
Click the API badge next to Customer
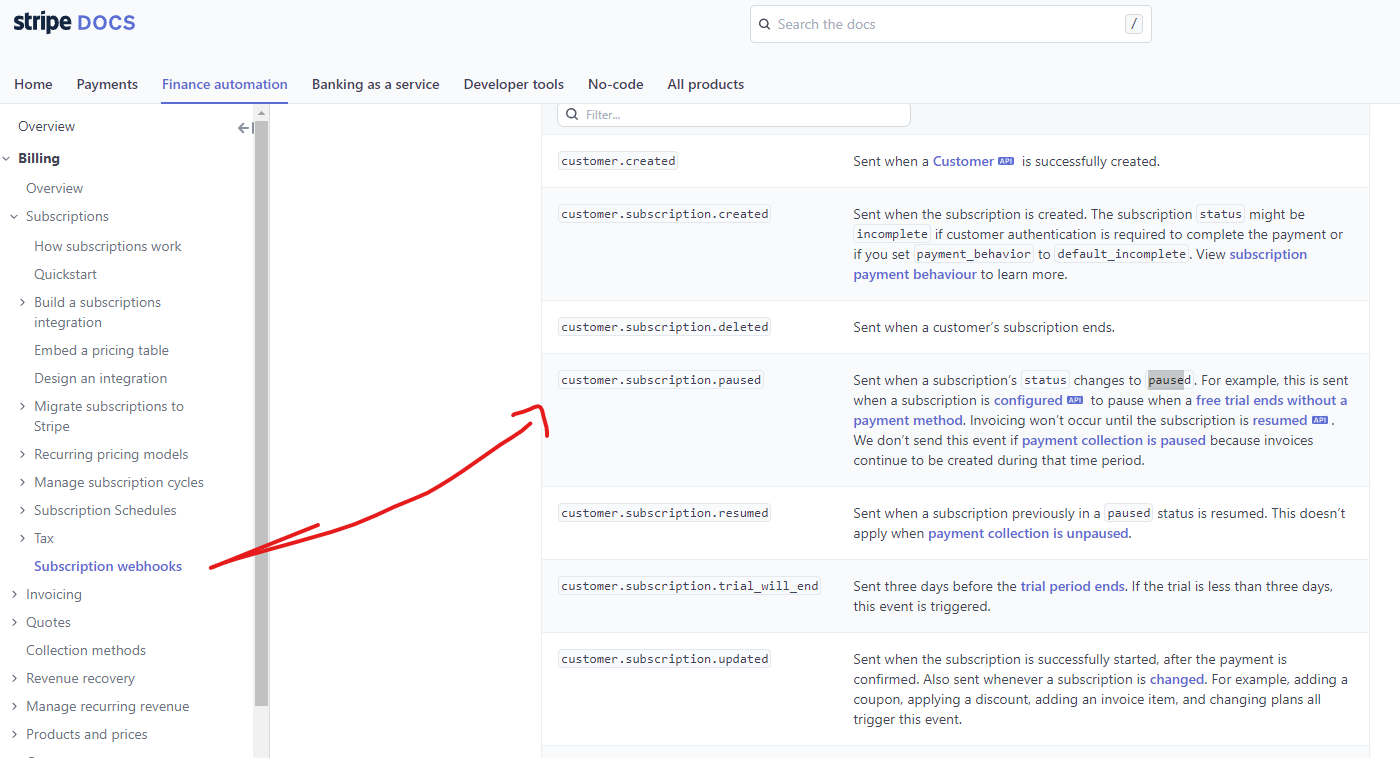point(1006,161)
